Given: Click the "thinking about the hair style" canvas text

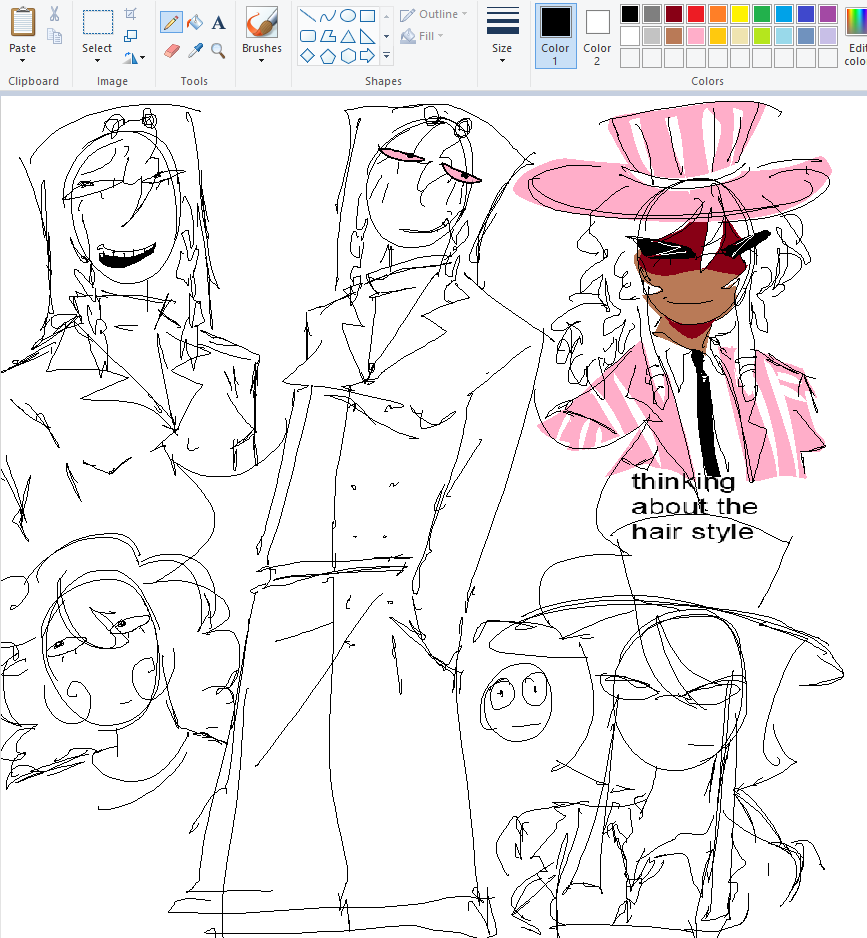Looking at the screenshot, I should [x=694, y=507].
